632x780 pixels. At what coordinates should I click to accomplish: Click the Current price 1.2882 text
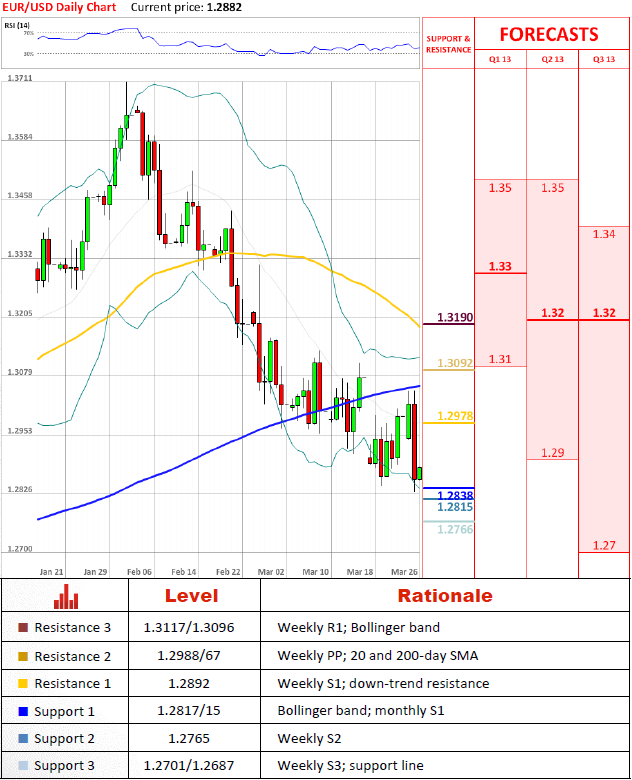[x=187, y=7]
